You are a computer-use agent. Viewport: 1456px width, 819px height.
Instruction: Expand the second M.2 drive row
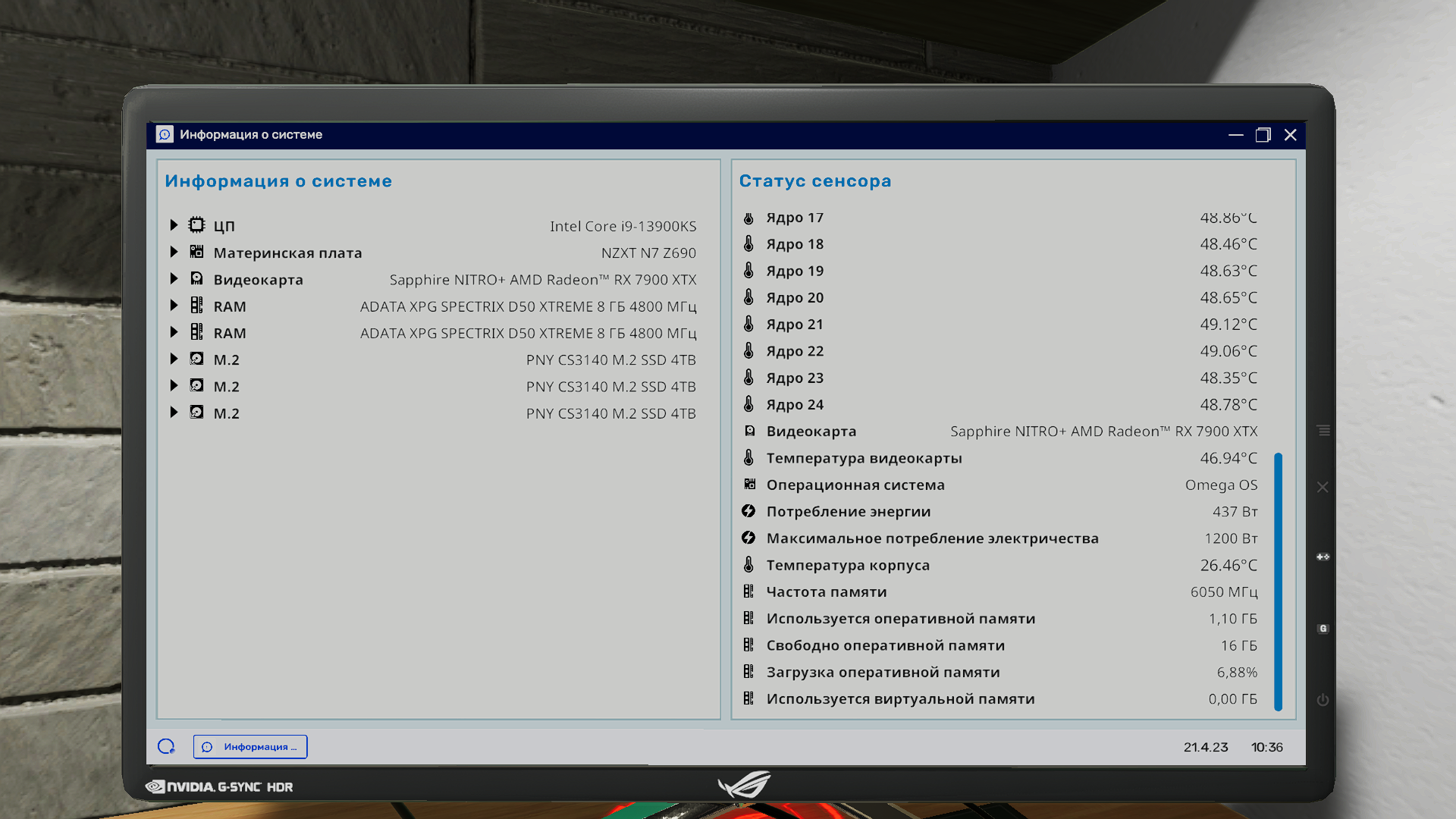coord(174,385)
